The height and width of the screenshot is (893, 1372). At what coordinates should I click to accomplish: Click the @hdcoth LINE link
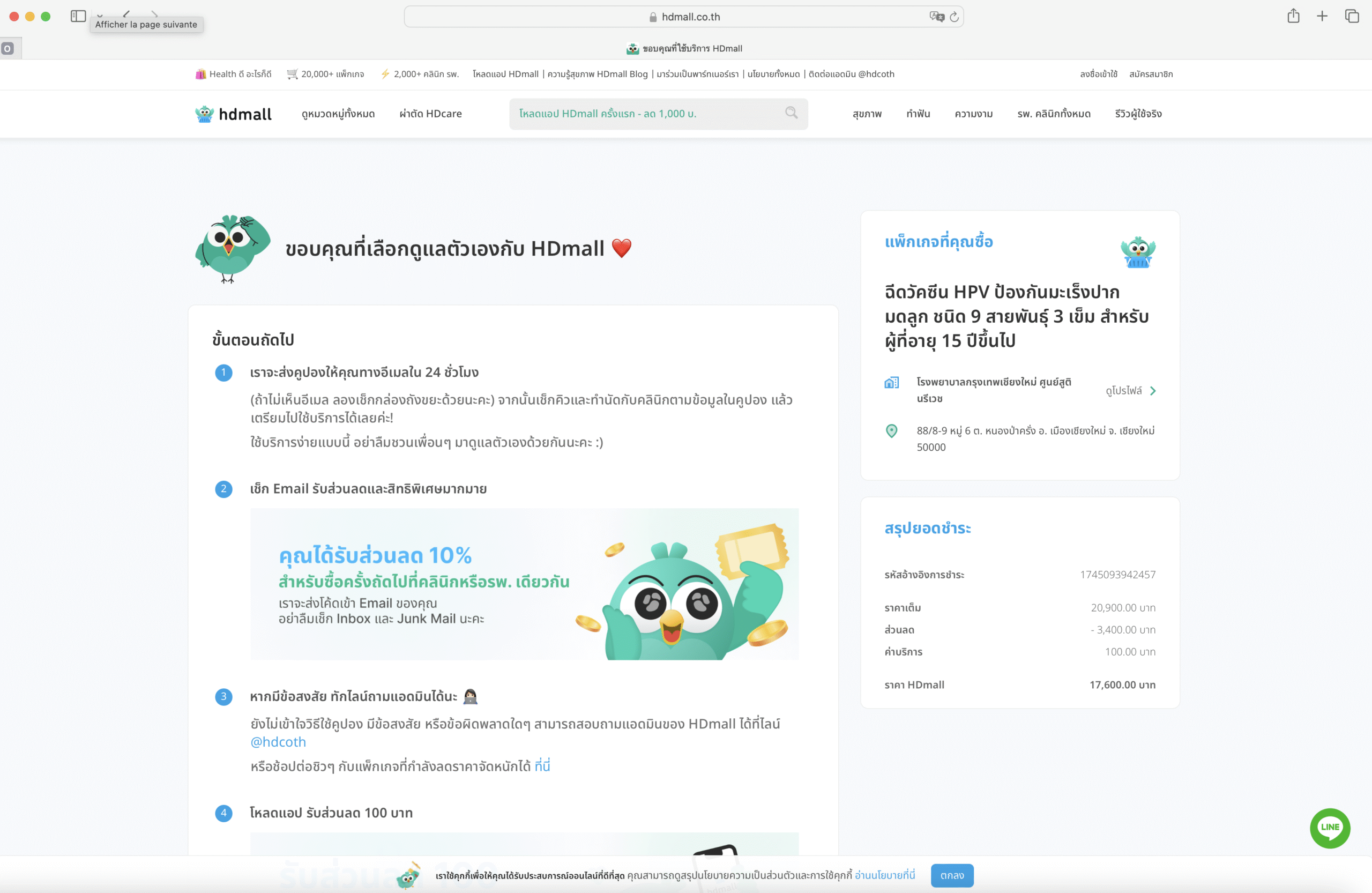[278, 742]
